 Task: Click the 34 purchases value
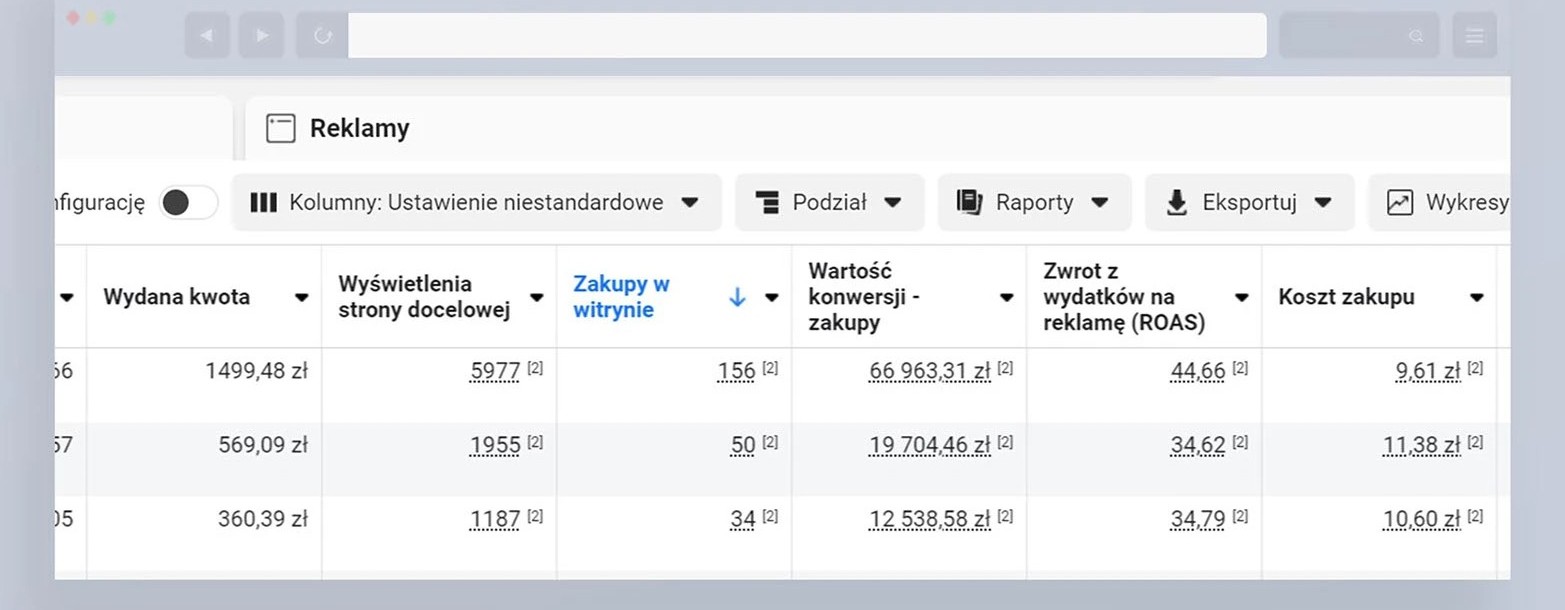click(x=743, y=519)
